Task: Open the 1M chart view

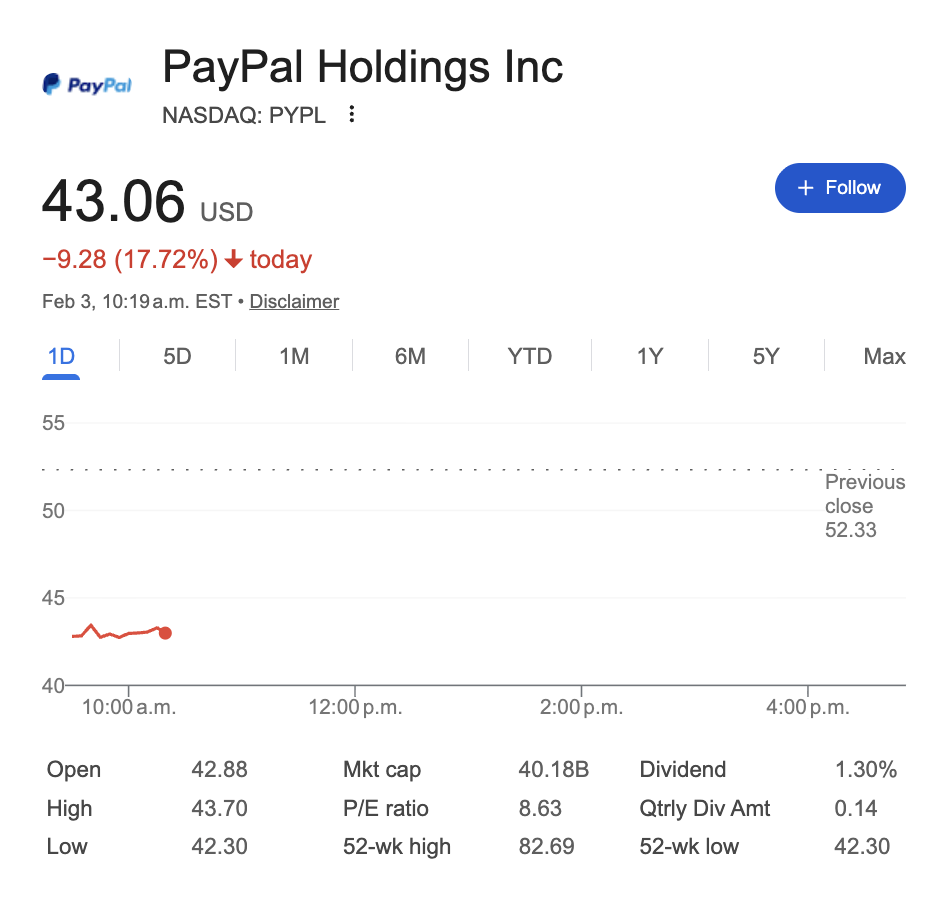Action: [294, 356]
